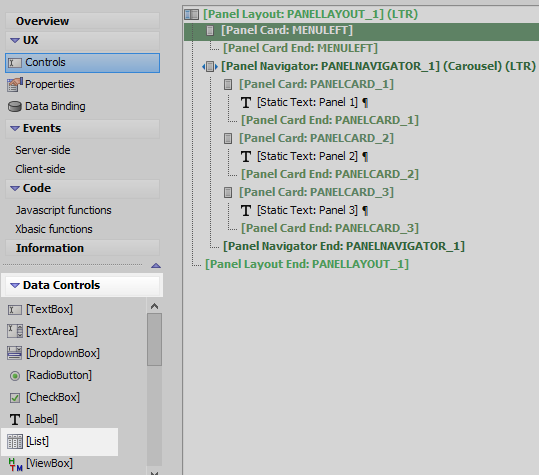539x475 pixels.
Task: Collapse the UX section
Action: click(14, 41)
